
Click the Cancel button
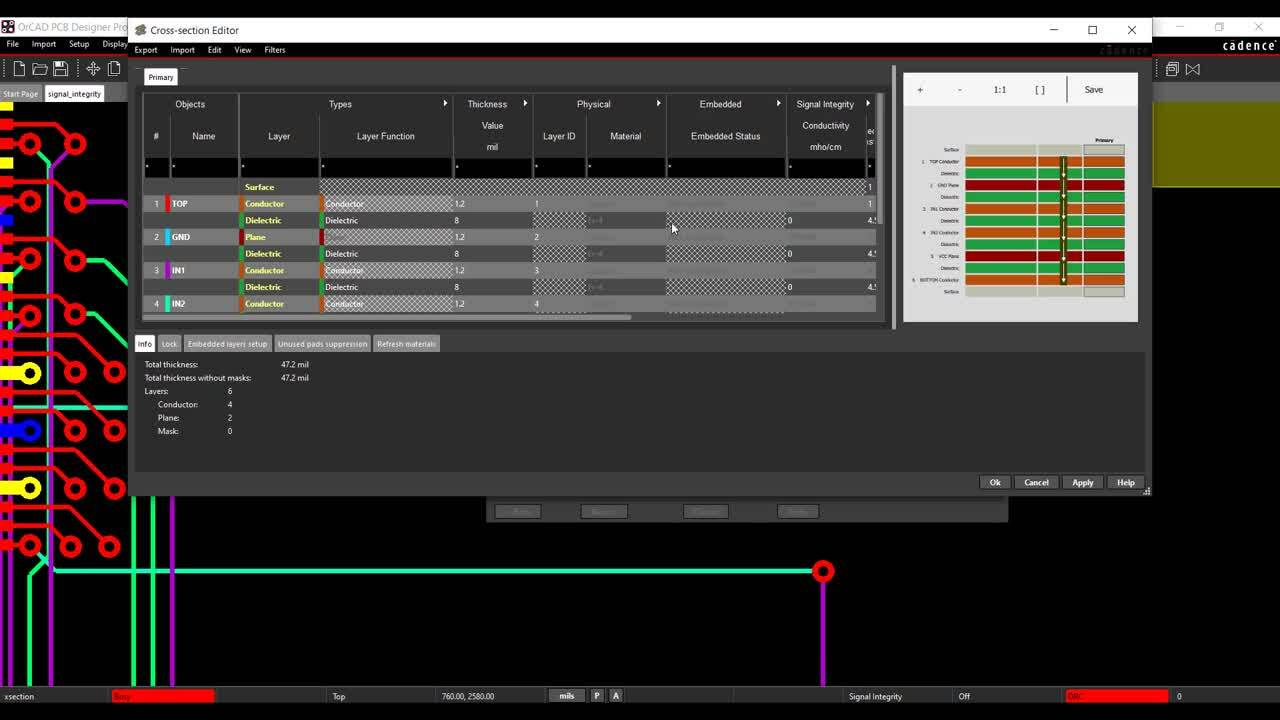pos(1036,483)
